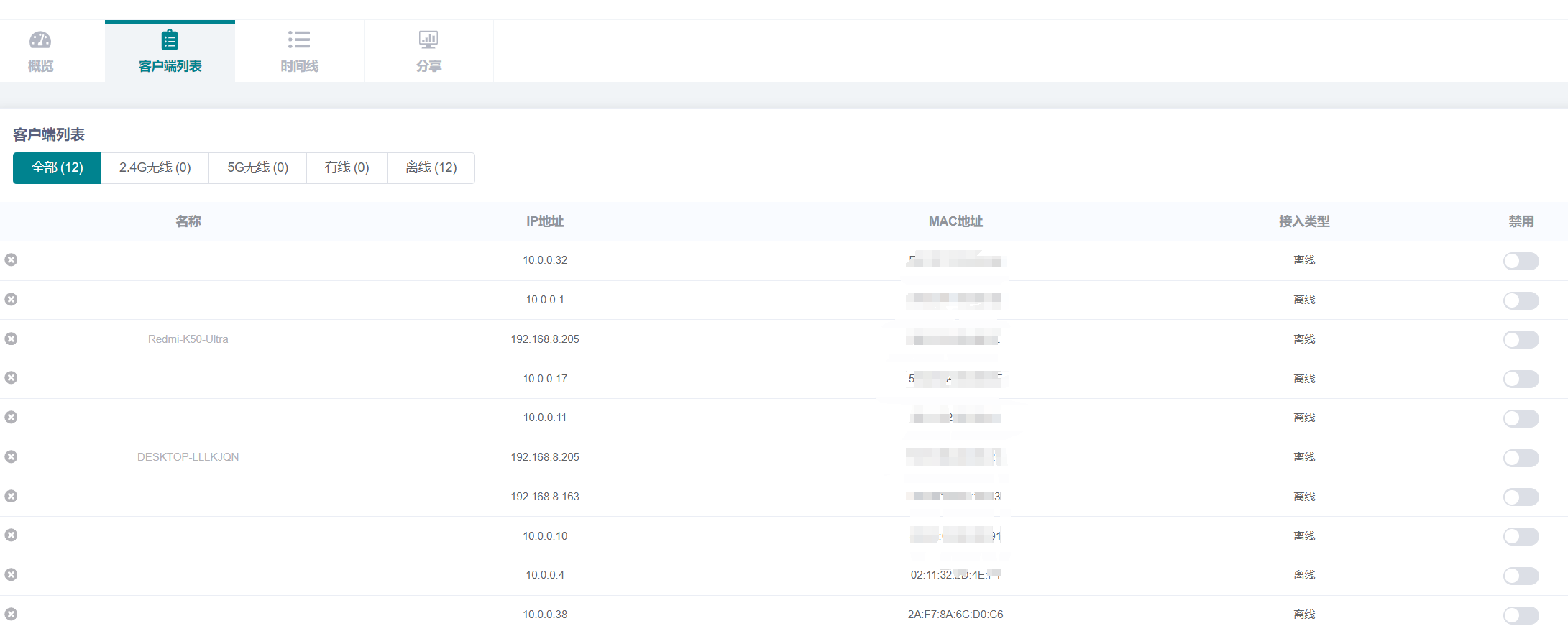Image resolution: width=1568 pixels, height=626 pixels.
Task: Open the 分享 share tab
Action: 428,52
